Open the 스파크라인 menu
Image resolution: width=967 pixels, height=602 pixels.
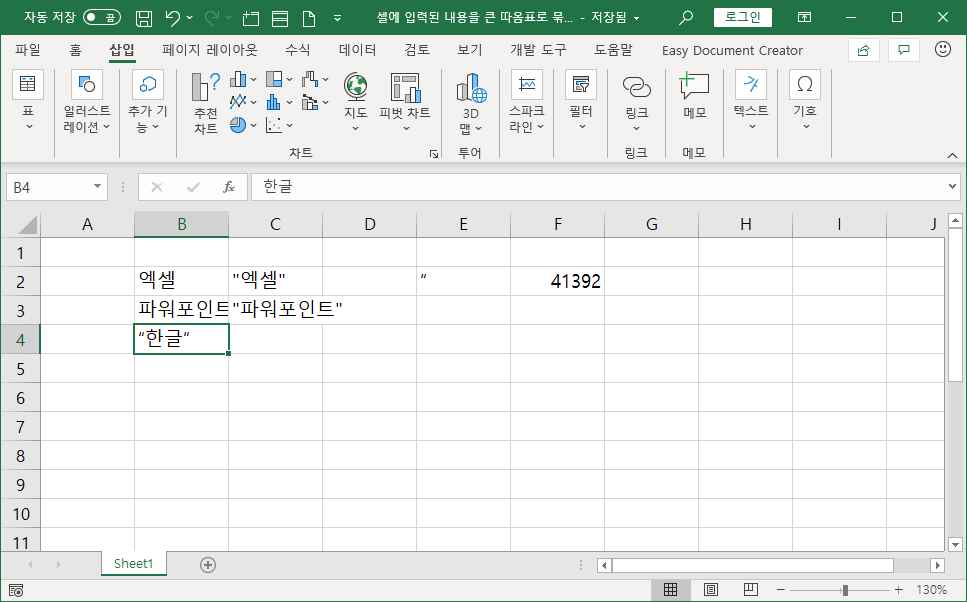[x=527, y=102]
